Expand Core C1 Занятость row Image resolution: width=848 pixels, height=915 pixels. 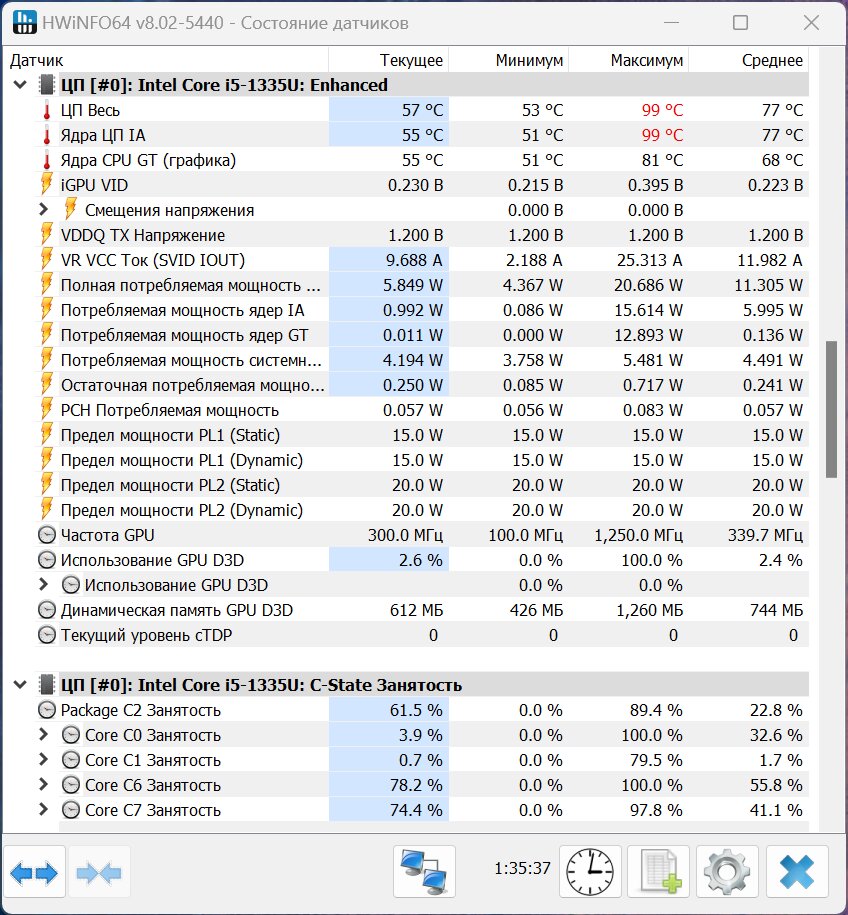coord(43,759)
